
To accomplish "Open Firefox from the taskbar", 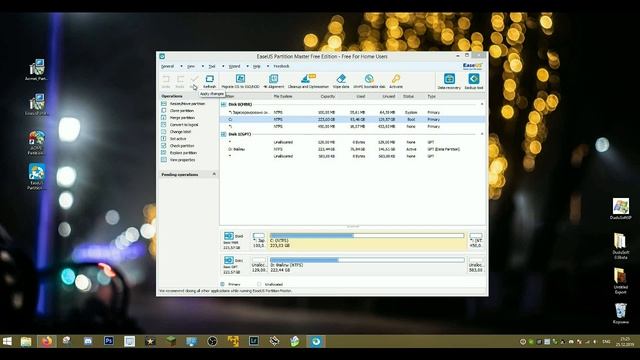I will [x=47, y=341].
